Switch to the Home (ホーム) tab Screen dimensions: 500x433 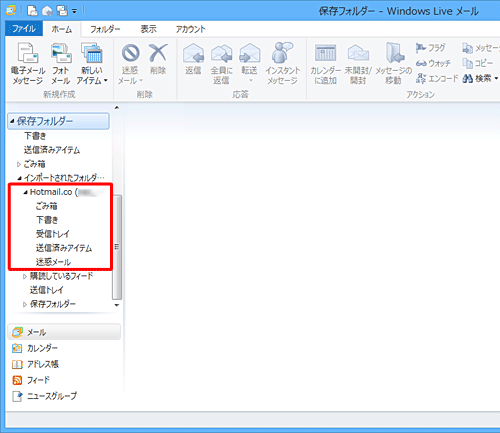[62, 29]
